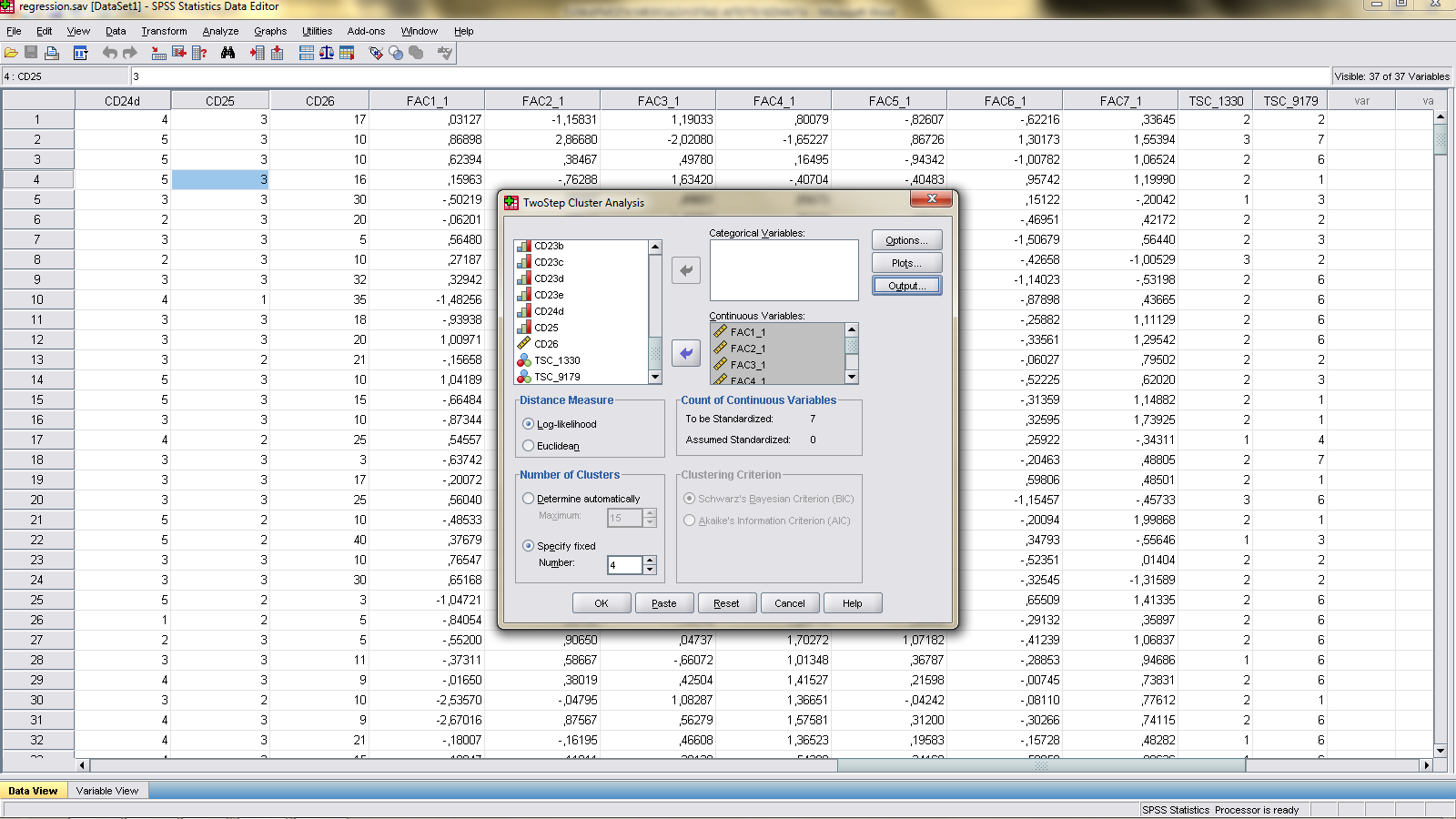
Task: Click the Save file toolbar icon
Action: 31,53
